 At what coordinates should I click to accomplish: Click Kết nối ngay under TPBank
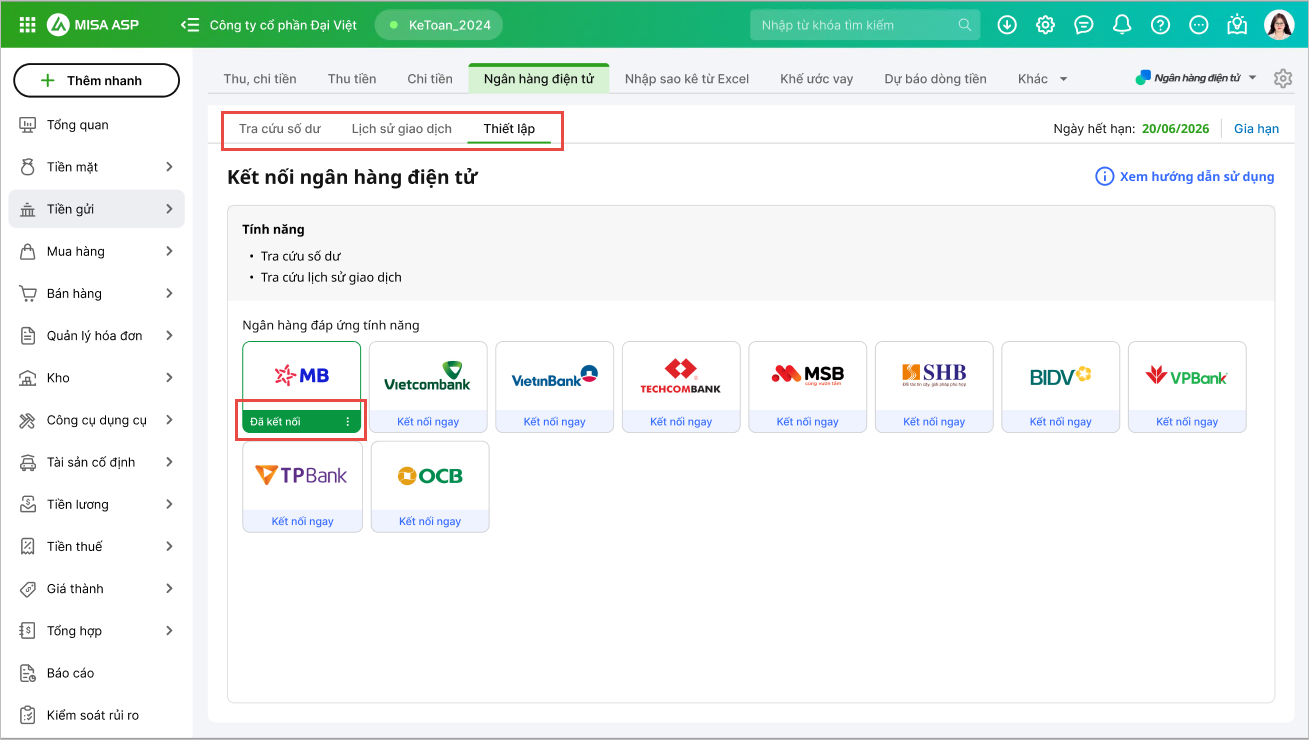point(302,522)
